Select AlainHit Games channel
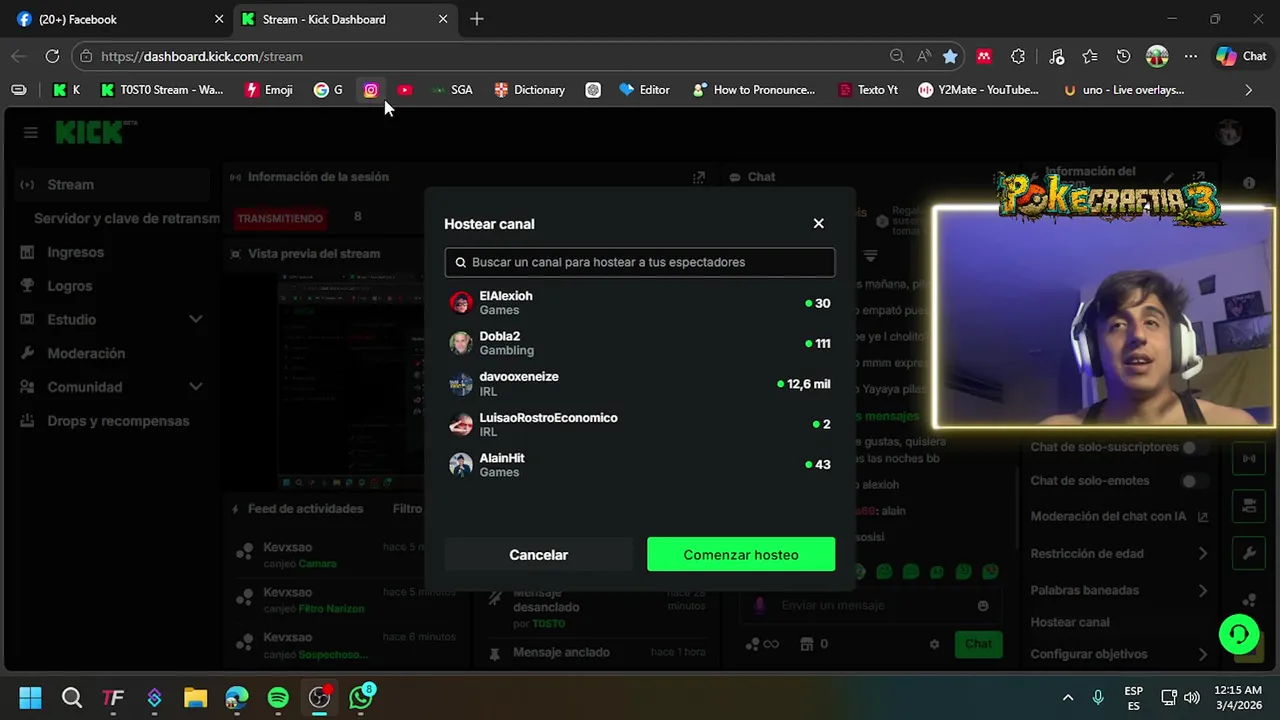1280x720 pixels. pos(640,465)
